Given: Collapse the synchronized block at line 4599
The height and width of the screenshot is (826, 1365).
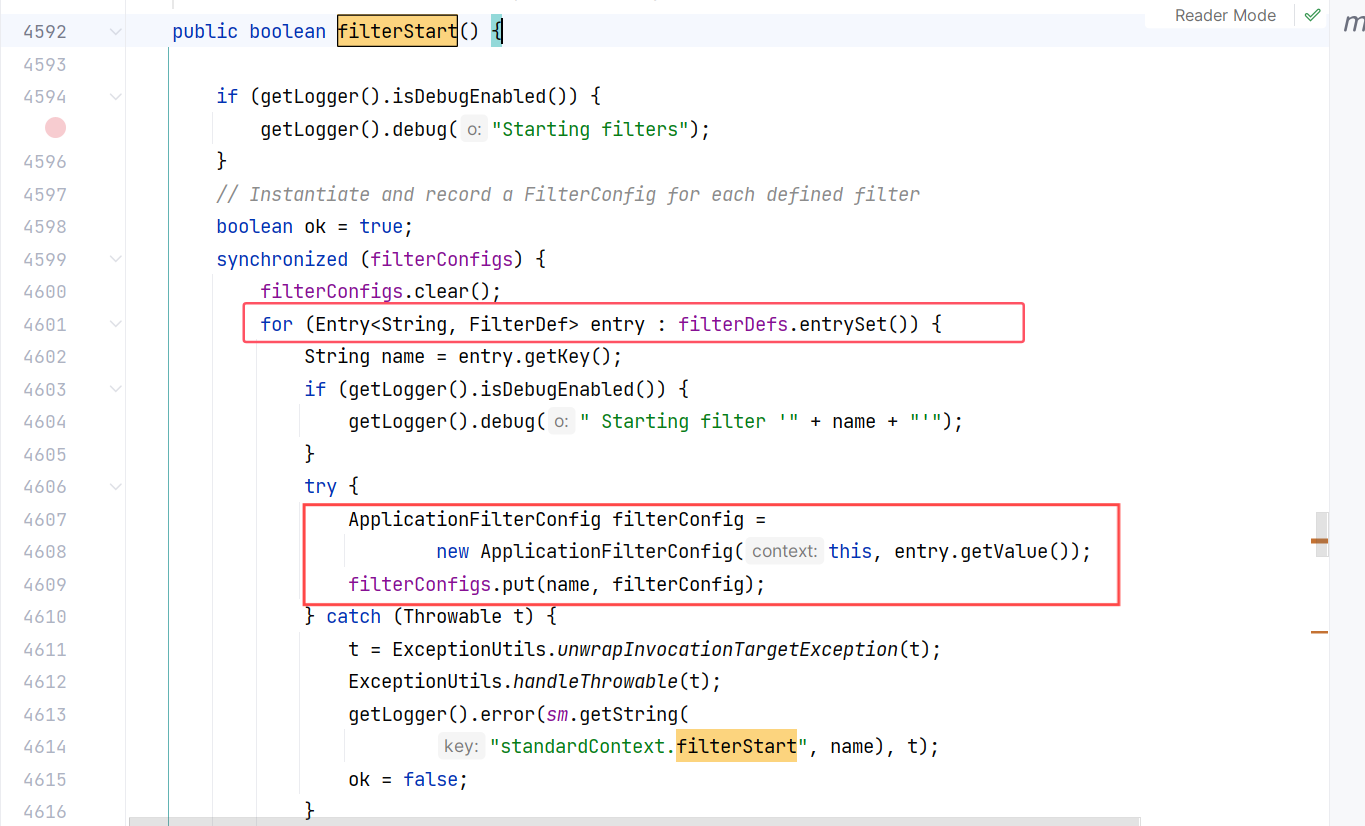Looking at the screenshot, I should tap(116, 259).
